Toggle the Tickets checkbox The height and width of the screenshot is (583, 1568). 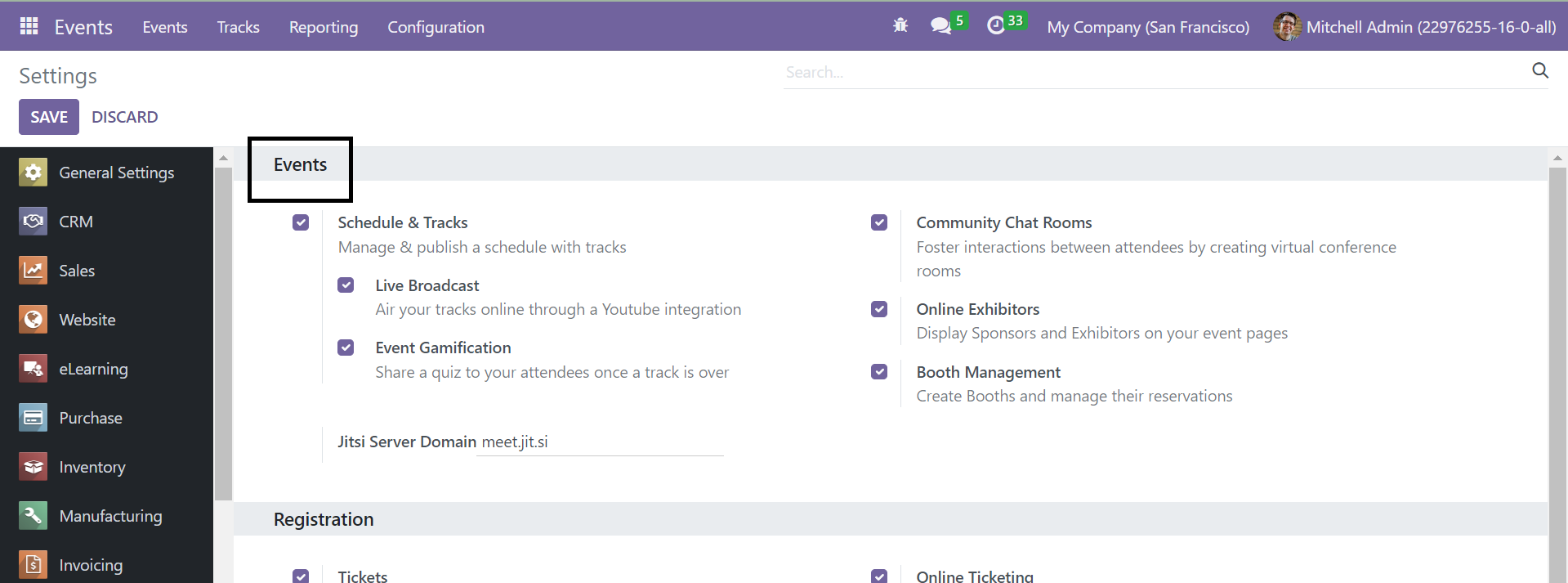pyautogui.click(x=301, y=576)
